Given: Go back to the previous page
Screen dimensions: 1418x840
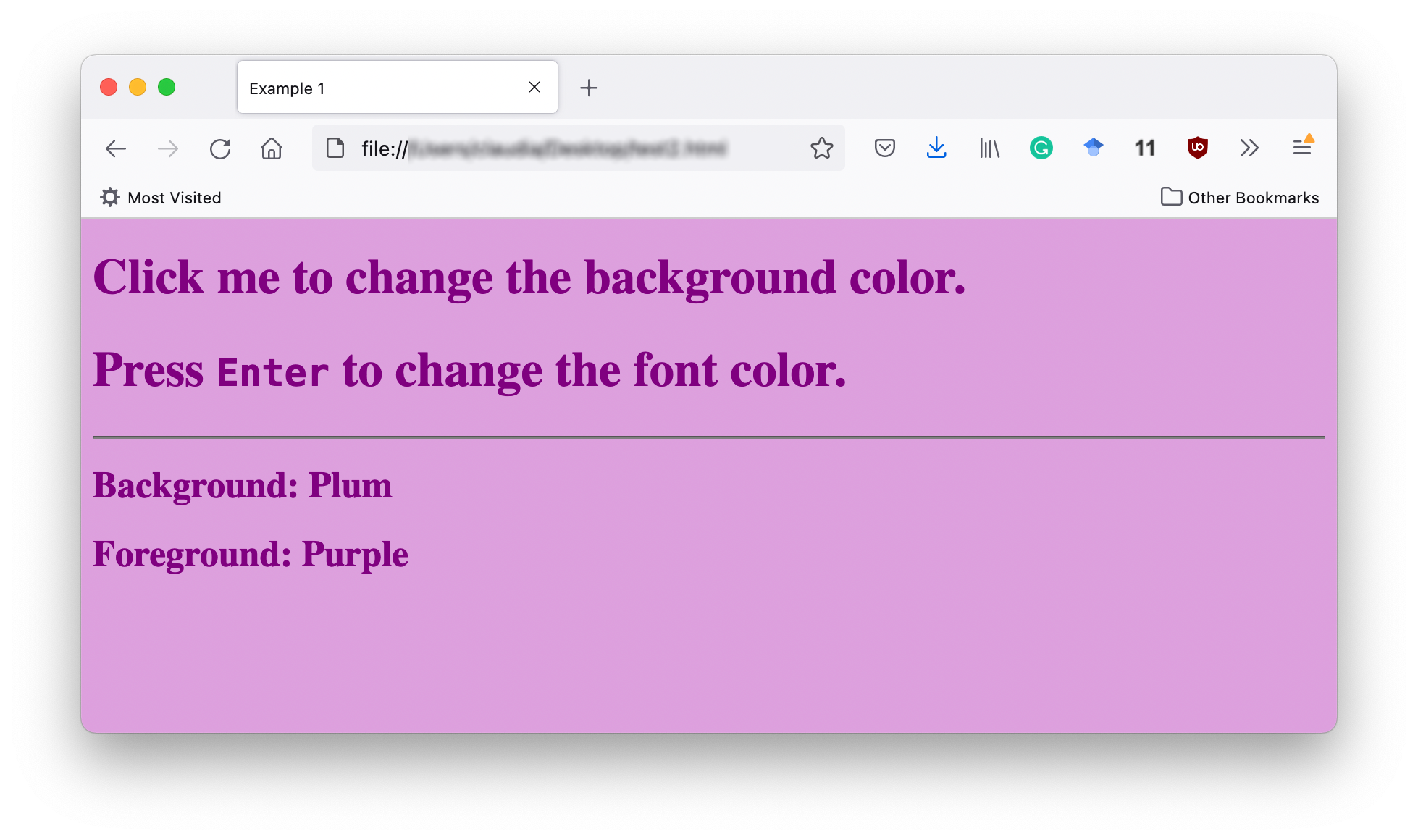Looking at the screenshot, I should [x=116, y=148].
